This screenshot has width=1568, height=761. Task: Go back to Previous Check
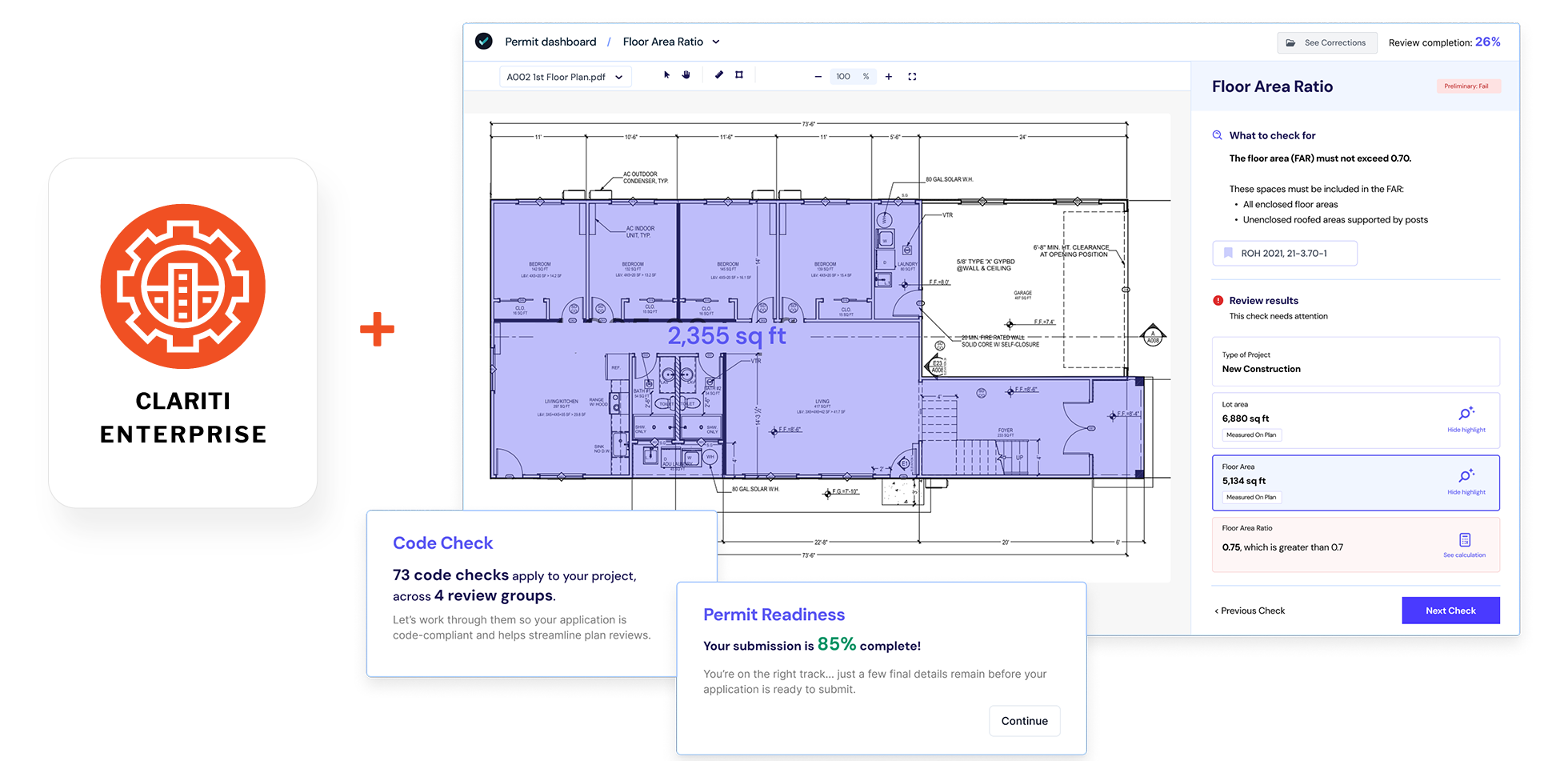coord(1250,611)
